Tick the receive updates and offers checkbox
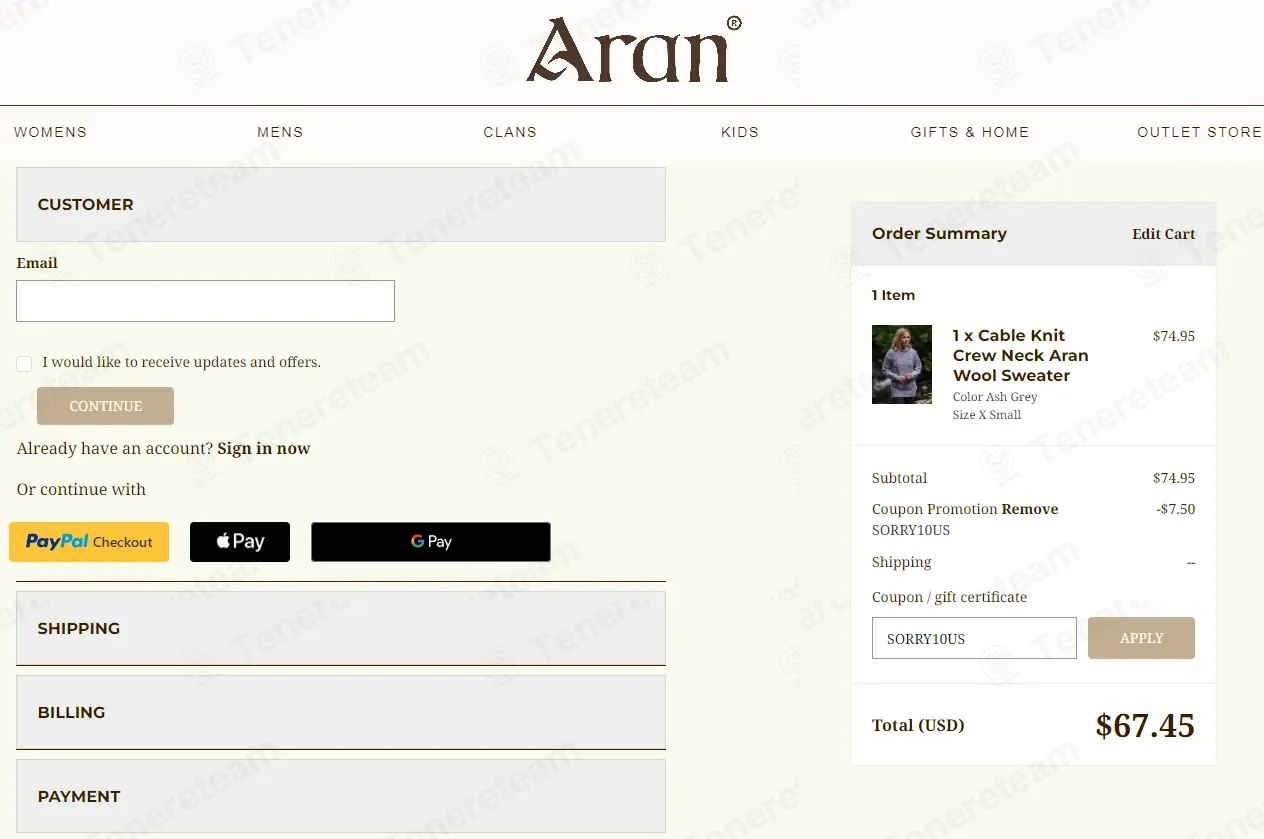Image resolution: width=1264 pixels, height=839 pixels. tap(24, 363)
